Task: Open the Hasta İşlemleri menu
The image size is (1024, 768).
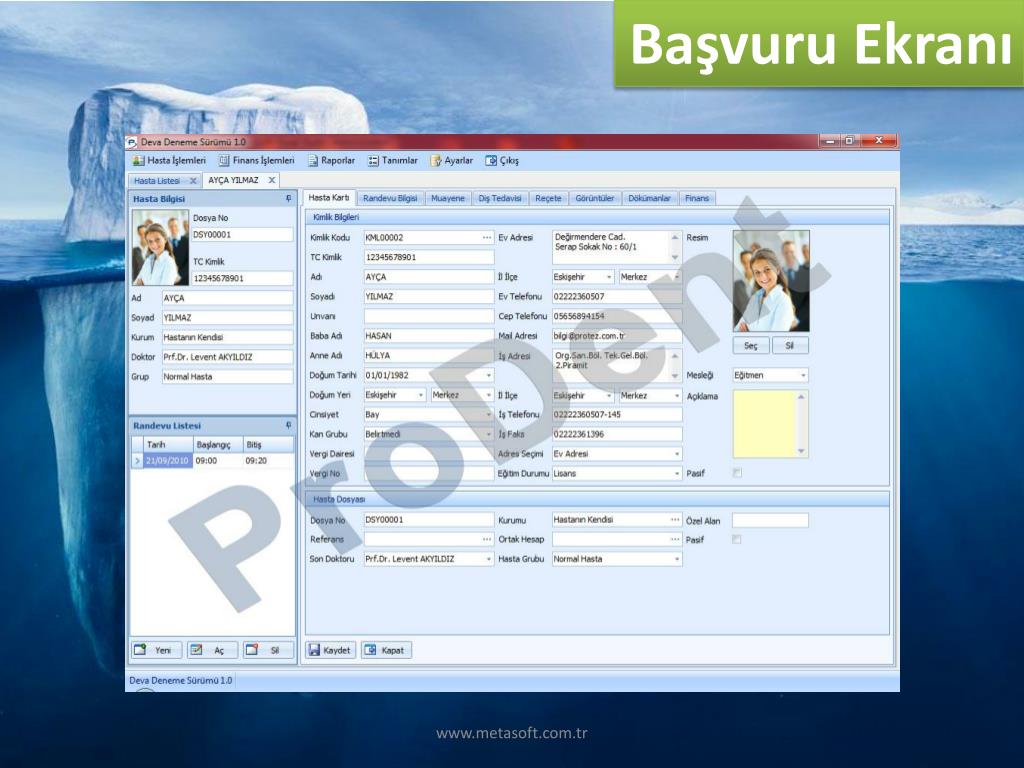Action: pyautogui.click(x=169, y=160)
